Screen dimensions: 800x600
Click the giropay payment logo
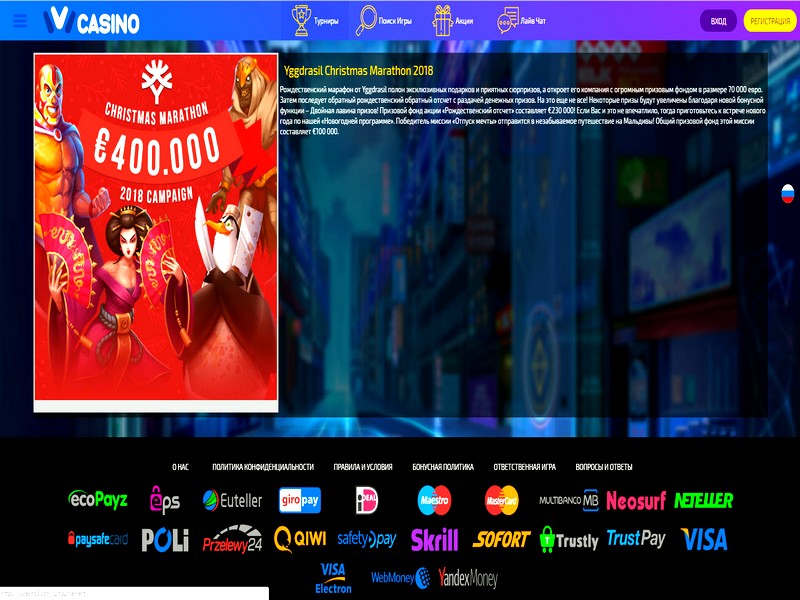pos(300,500)
